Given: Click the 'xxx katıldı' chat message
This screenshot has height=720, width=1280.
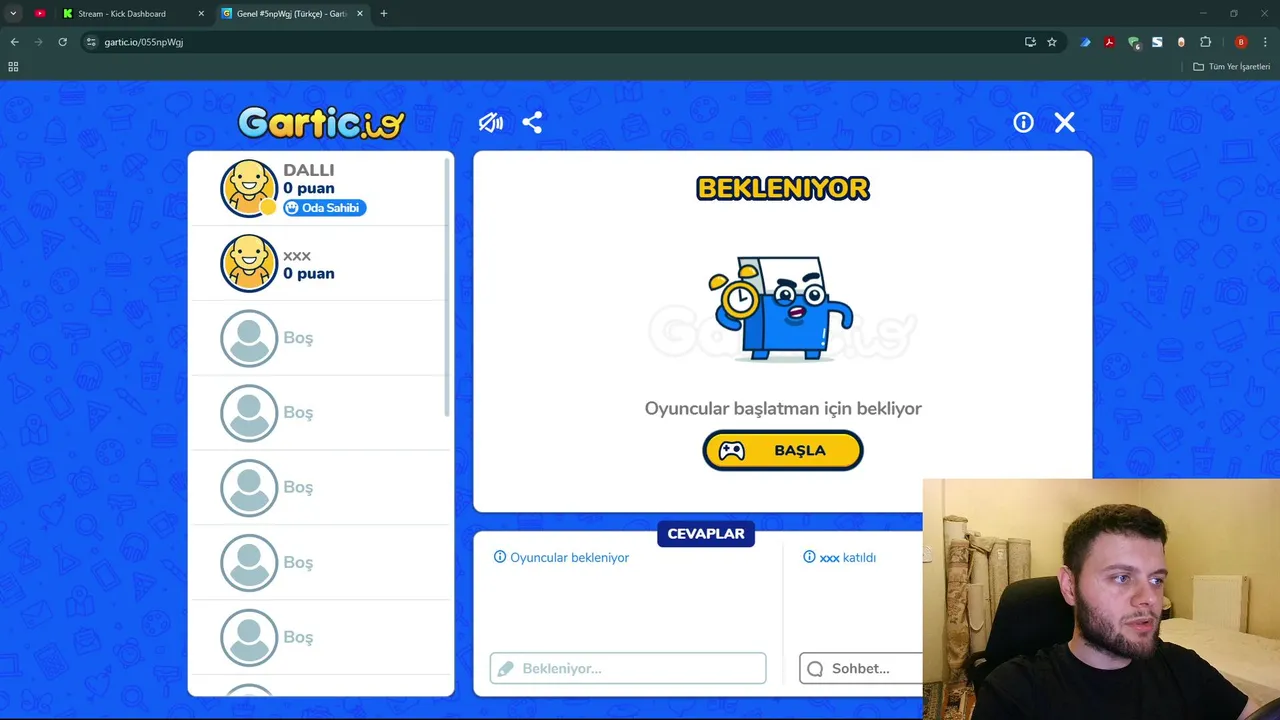Looking at the screenshot, I should click(x=840, y=557).
